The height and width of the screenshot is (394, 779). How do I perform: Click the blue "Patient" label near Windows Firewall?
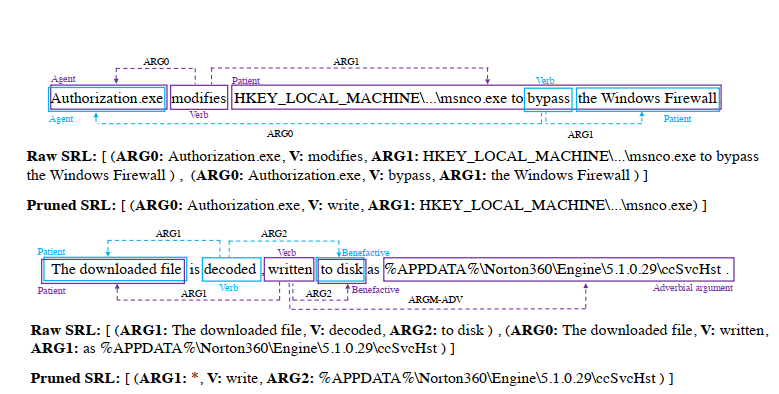[677, 119]
